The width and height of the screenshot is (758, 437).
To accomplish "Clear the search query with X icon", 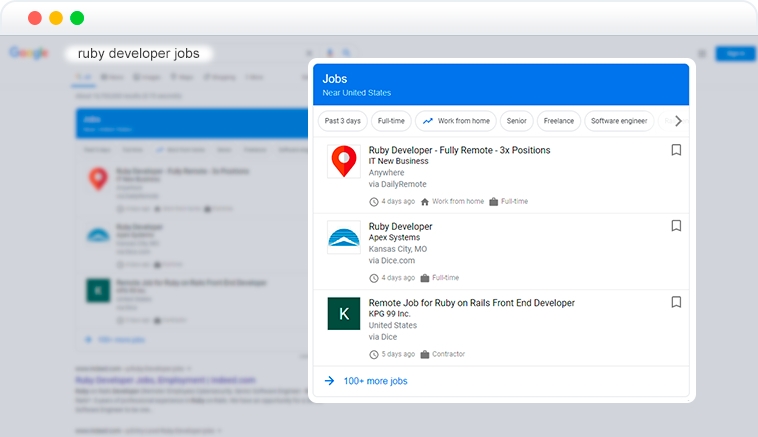I will [x=309, y=53].
